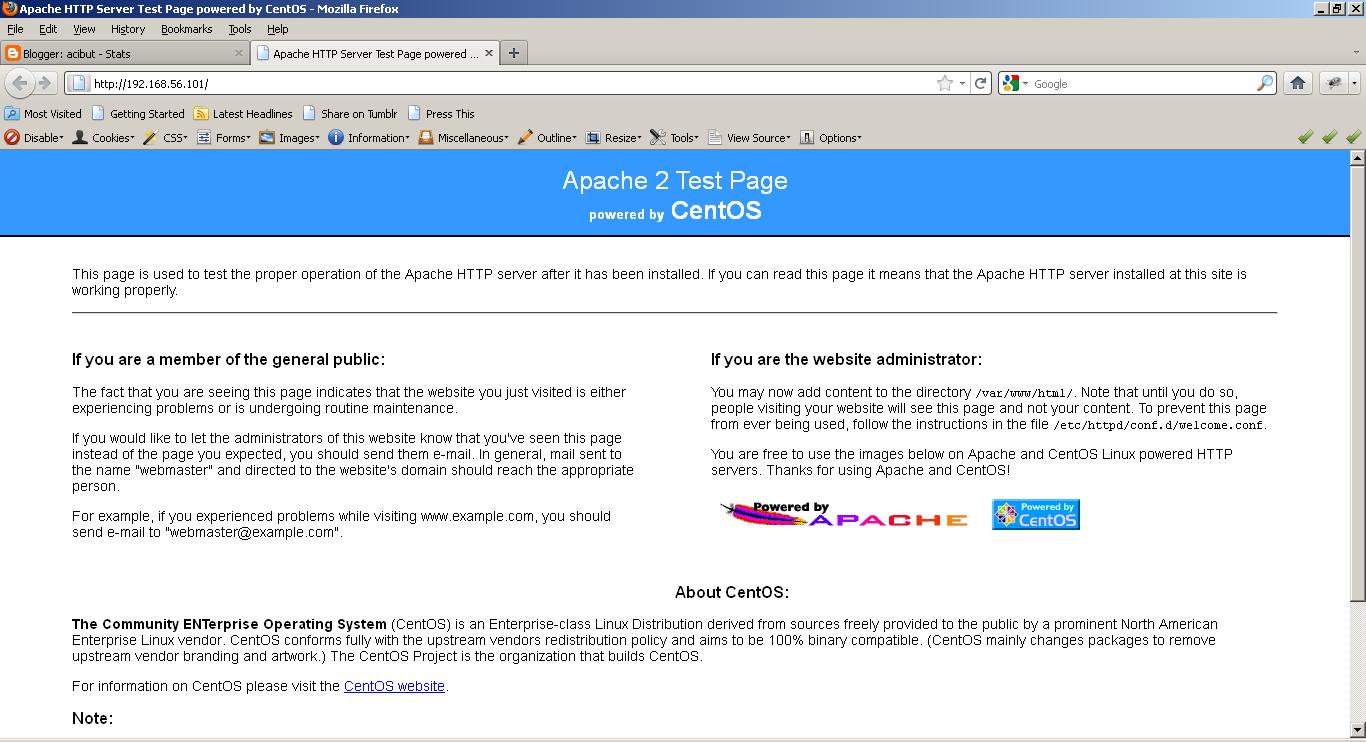Click the add-on icon right of Home button
The width and height of the screenshot is (1366, 742).
click(1333, 84)
